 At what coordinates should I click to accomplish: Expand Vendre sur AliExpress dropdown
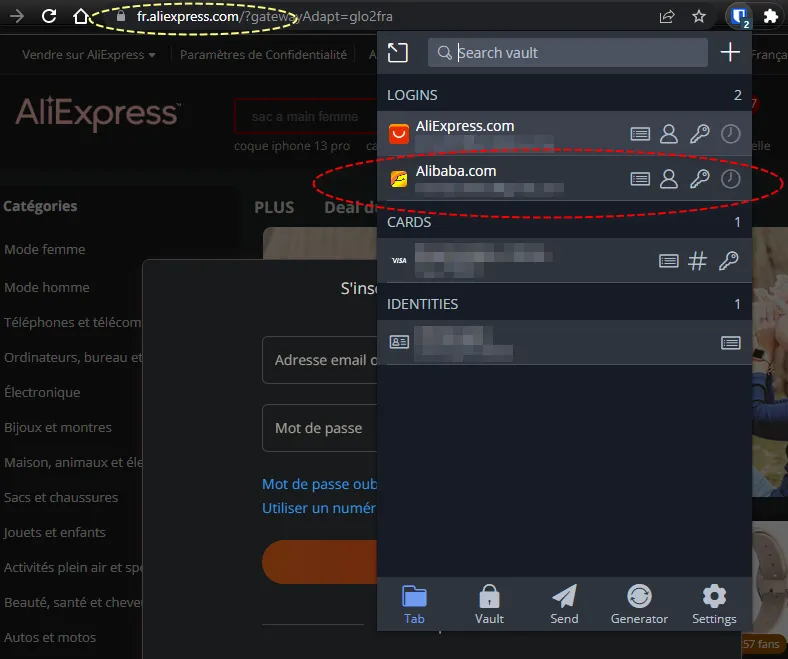pyautogui.click(x=88, y=55)
